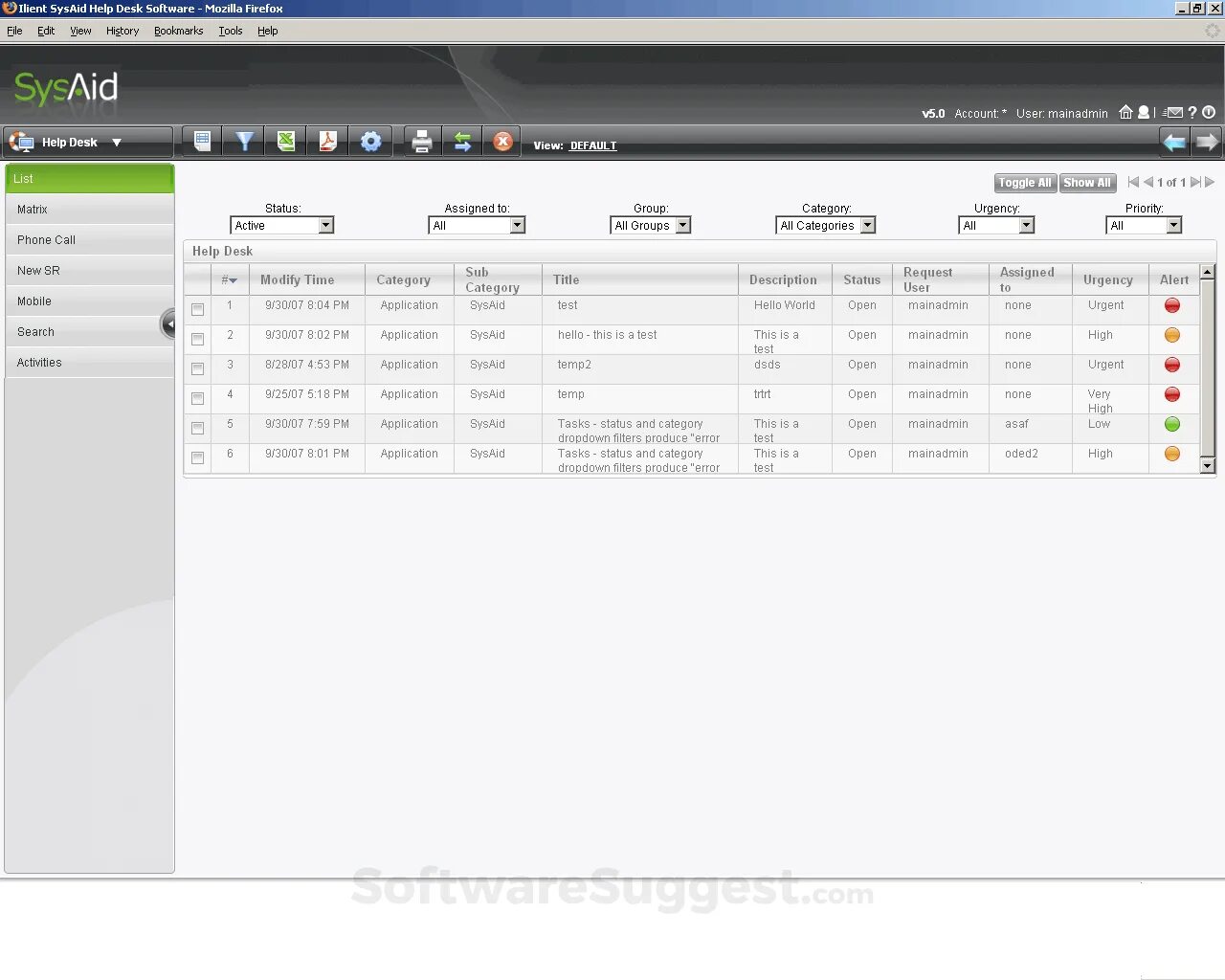Tick the checkbox for row 6
Image resolution: width=1225 pixels, height=980 pixels.
pyautogui.click(x=198, y=457)
